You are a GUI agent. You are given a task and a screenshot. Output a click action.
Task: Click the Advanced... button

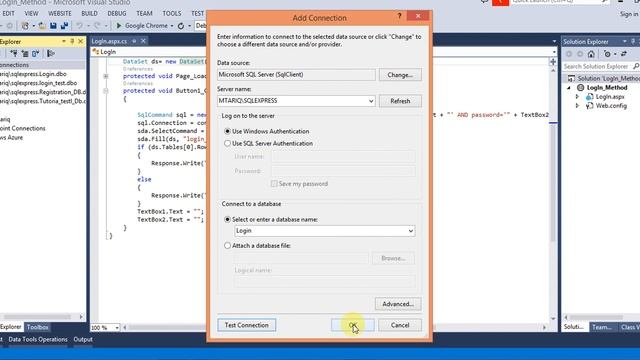(398, 304)
